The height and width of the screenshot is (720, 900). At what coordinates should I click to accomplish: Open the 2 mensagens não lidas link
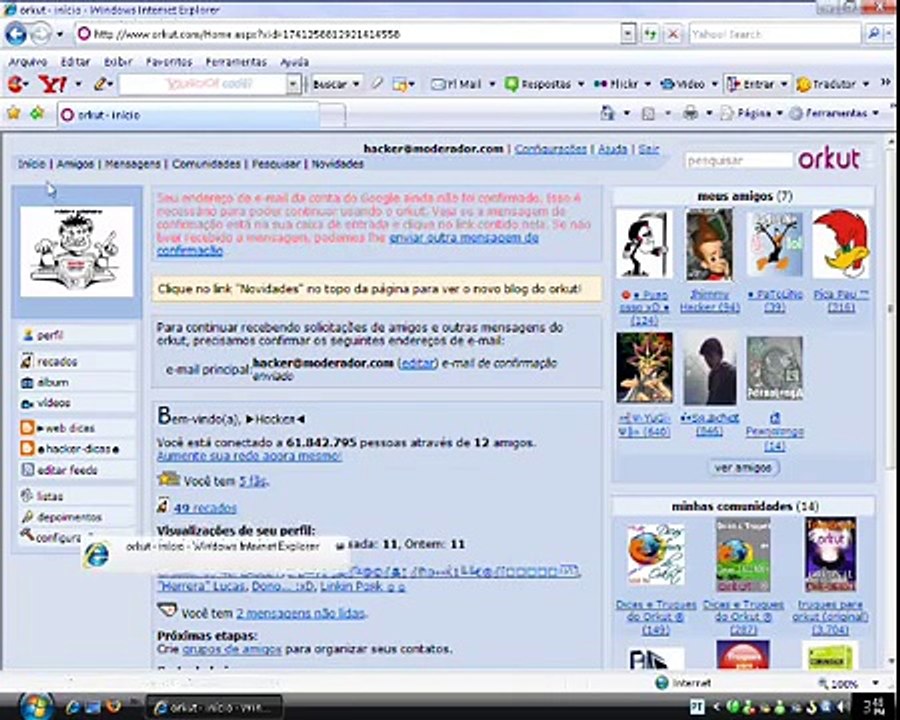coord(300,613)
